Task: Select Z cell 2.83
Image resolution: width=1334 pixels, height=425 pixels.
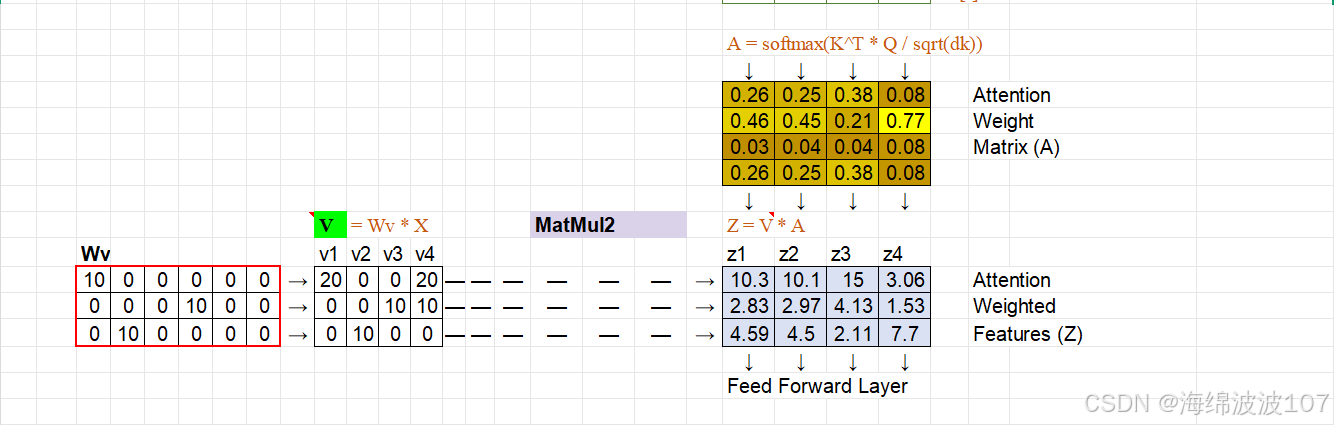Action: pos(748,306)
